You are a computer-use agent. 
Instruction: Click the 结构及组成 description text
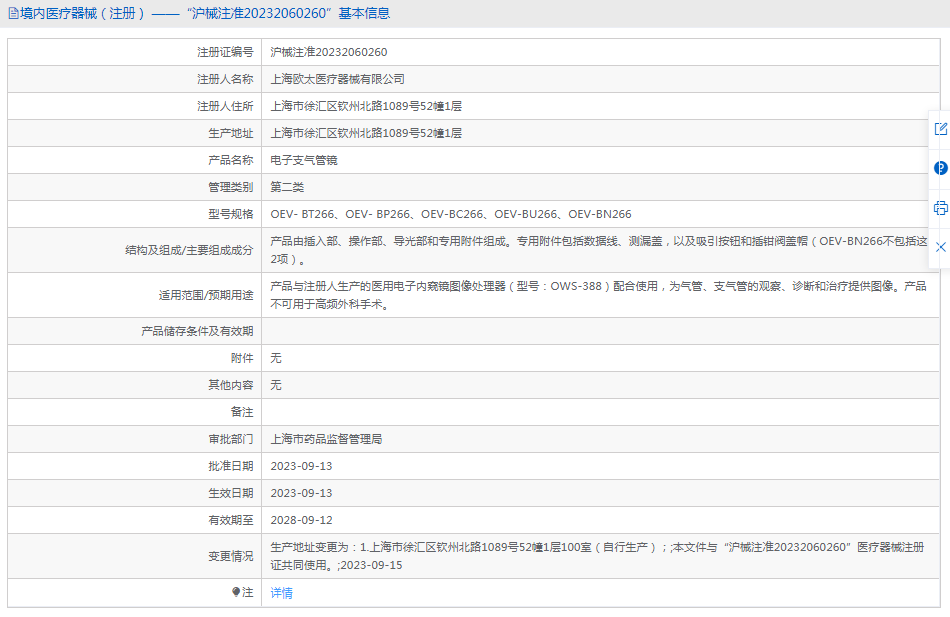point(599,250)
